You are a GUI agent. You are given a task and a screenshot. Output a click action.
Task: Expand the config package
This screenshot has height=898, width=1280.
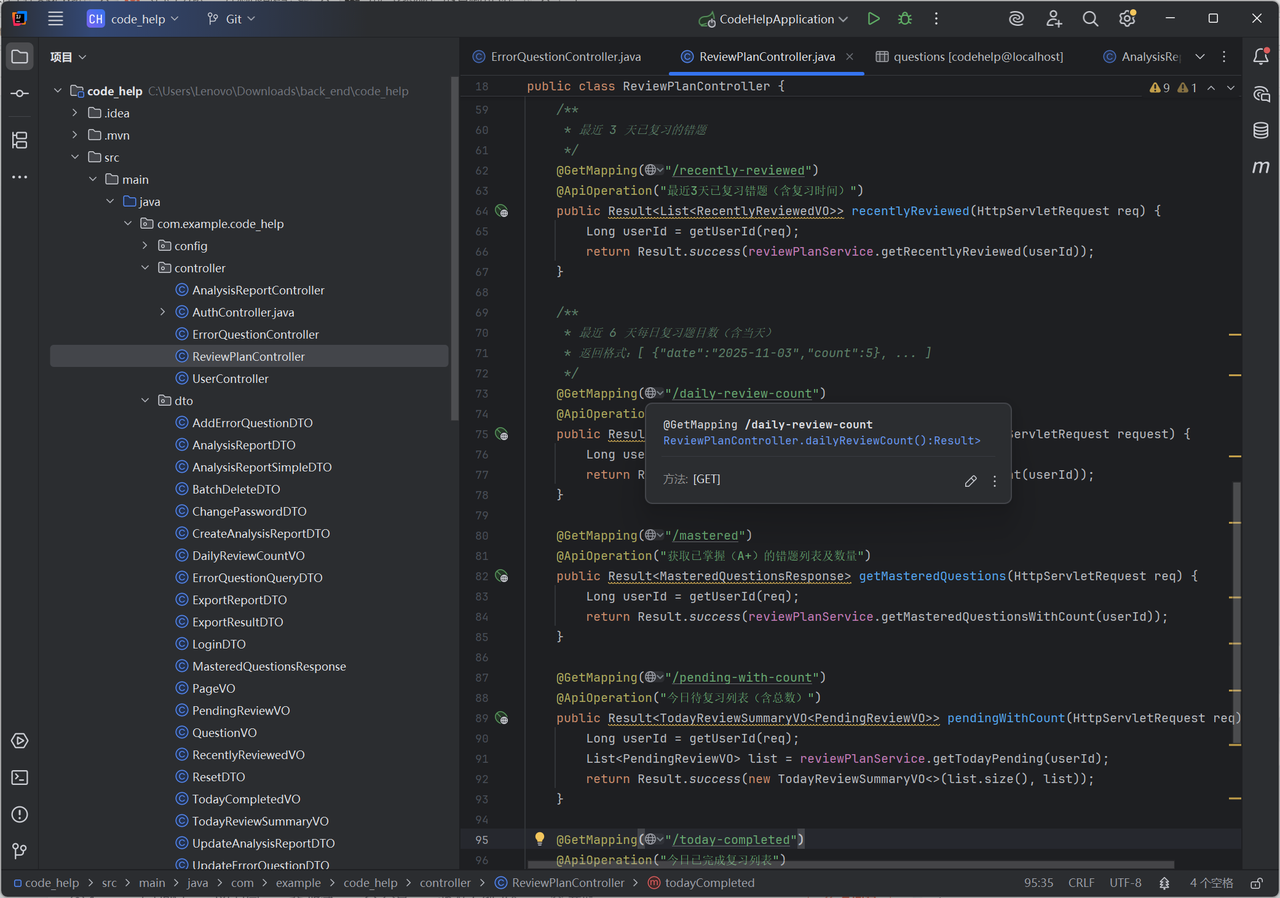(145, 246)
